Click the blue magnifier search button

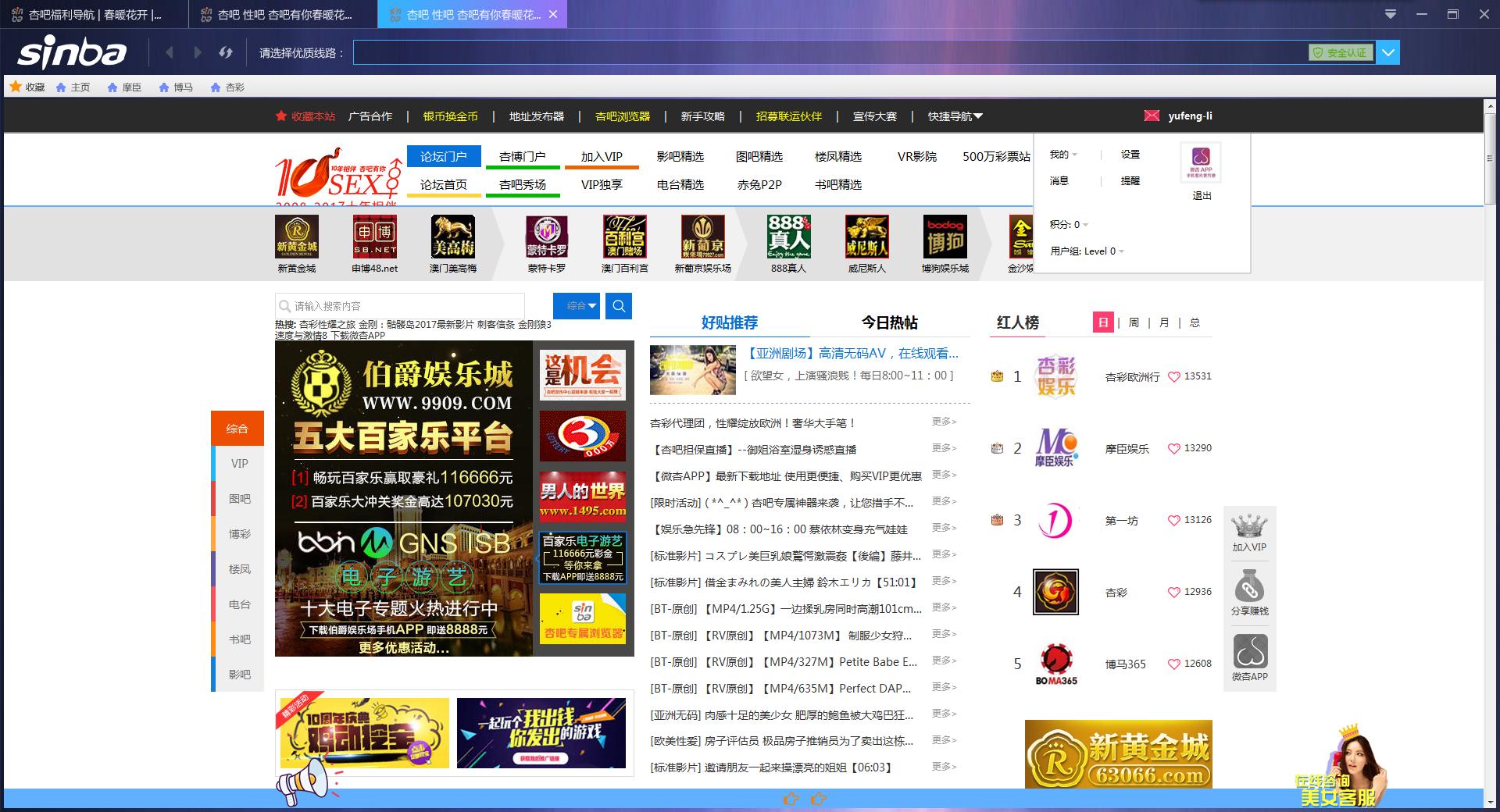click(x=619, y=306)
